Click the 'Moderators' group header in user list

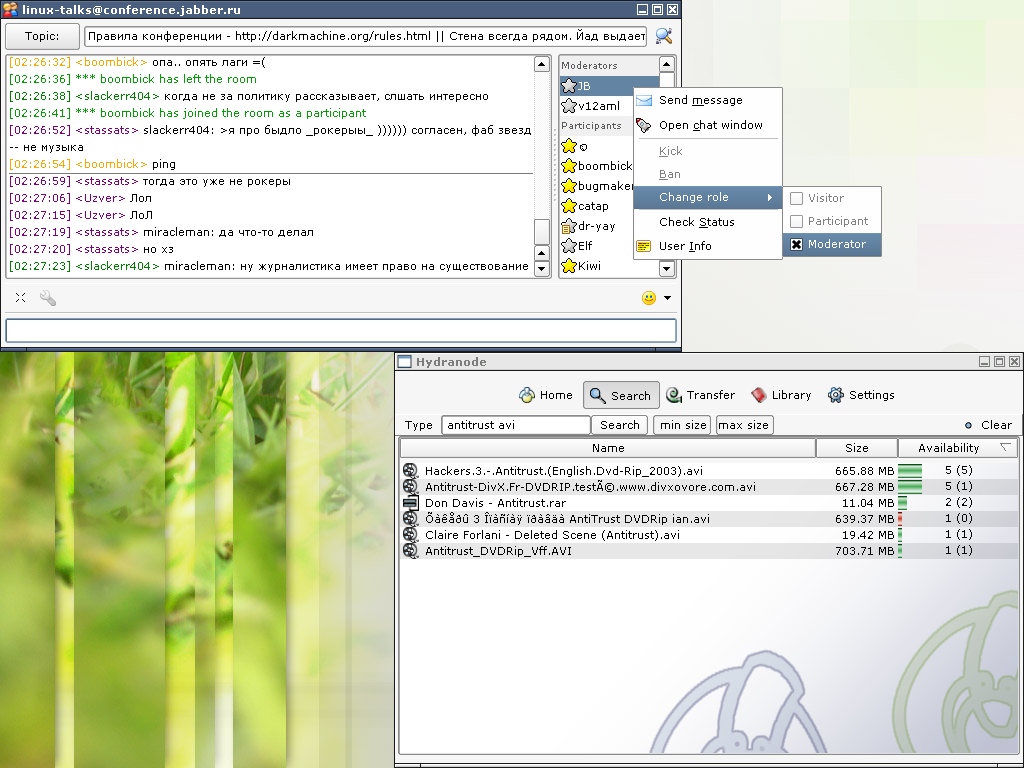[589, 65]
